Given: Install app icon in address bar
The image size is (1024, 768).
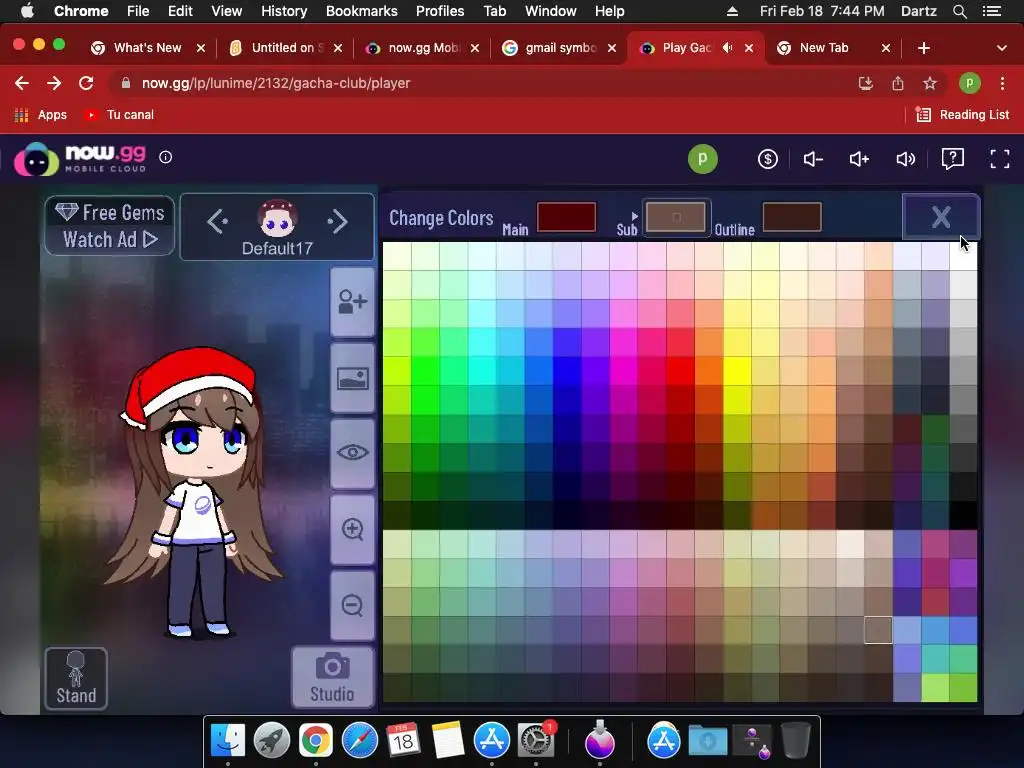Looking at the screenshot, I should (x=865, y=83).
